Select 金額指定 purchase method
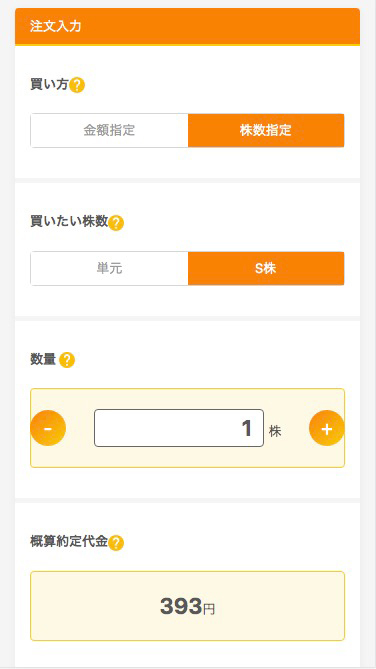This screenshot has height=669, width=376. click(109, 131)
